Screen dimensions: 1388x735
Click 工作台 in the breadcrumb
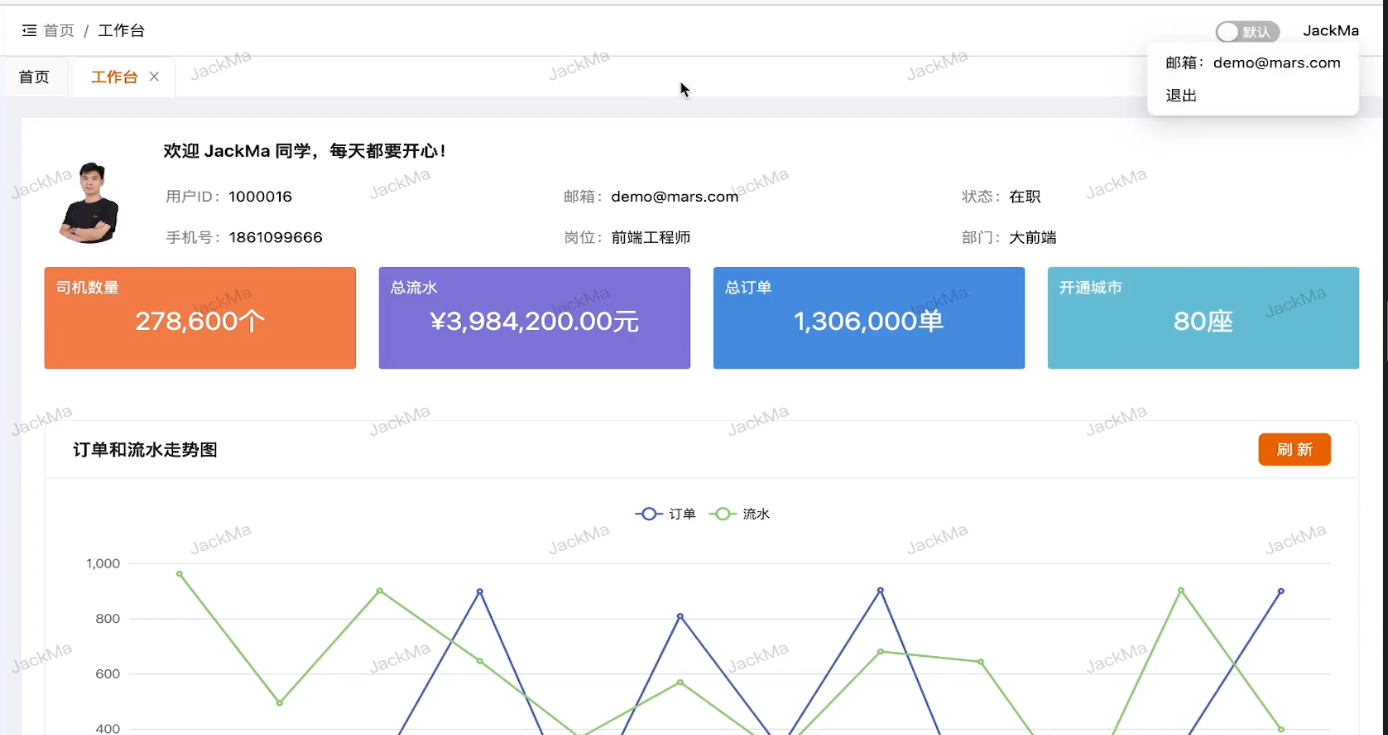(x=121, y=31)
